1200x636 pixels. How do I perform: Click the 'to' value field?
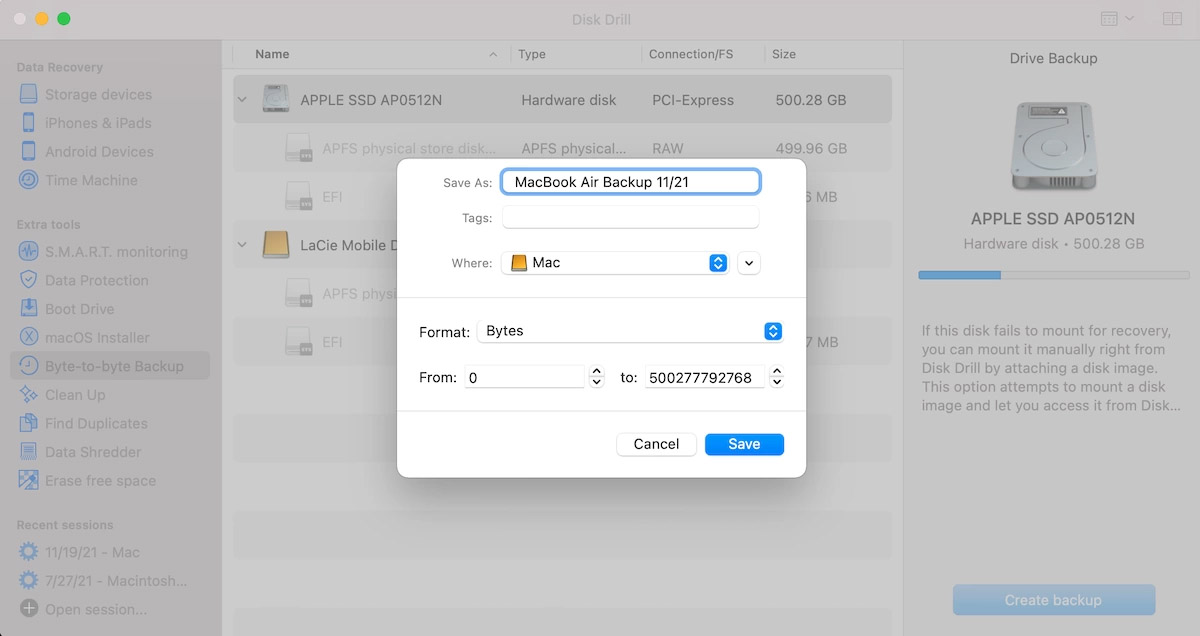tap(705, 377)
